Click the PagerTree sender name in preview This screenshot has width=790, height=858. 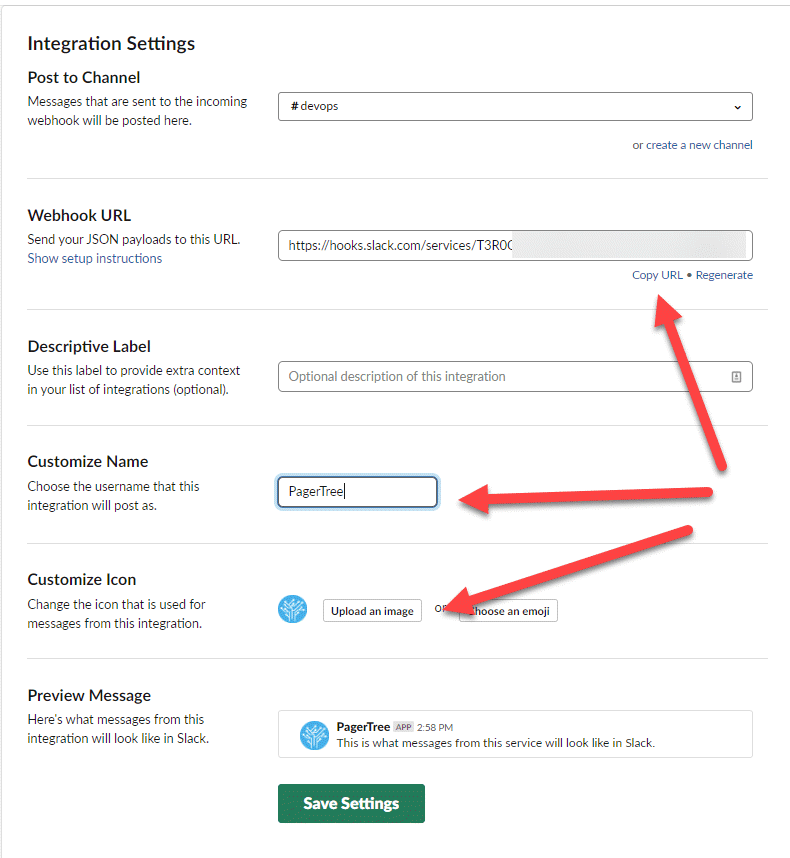pos(363,727)
